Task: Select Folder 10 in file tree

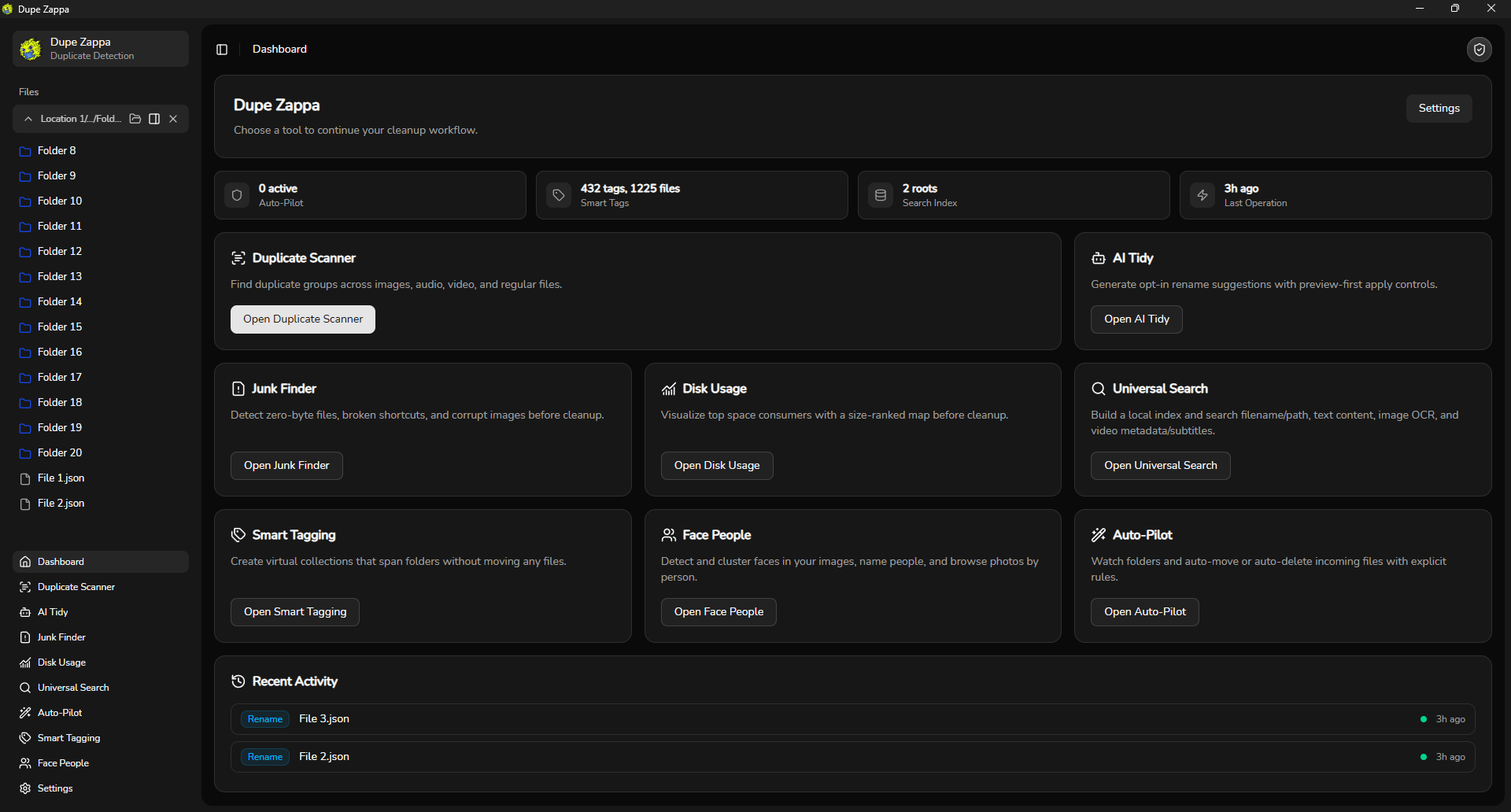Action: (x=101, y=201)
